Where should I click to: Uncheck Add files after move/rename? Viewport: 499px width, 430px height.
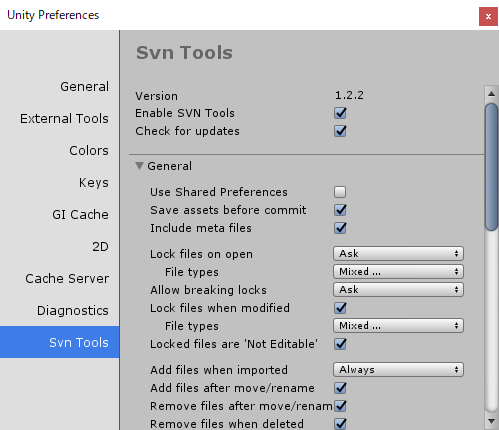(340, 388)
